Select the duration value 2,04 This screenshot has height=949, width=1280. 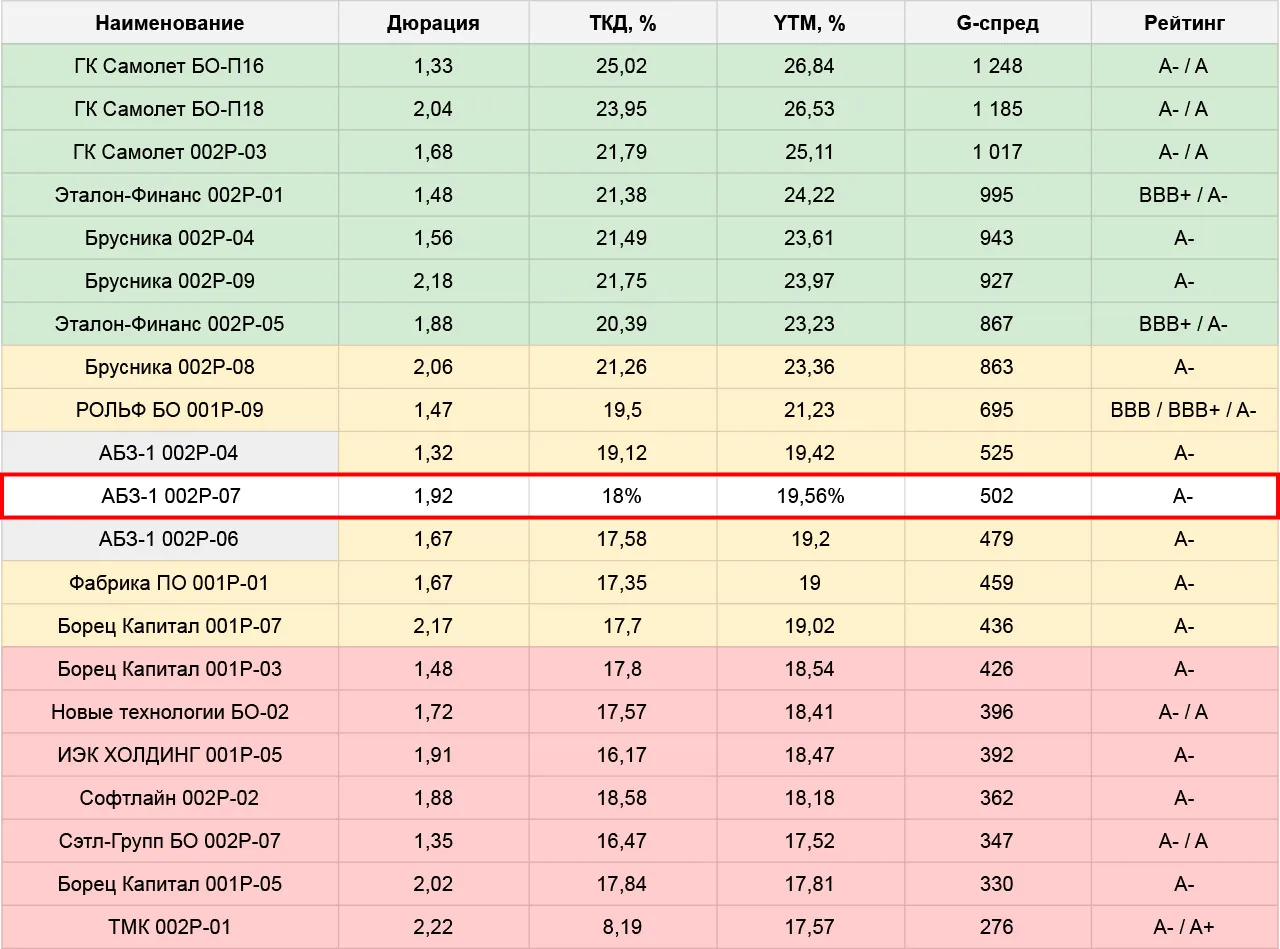[x=433, y=109]
